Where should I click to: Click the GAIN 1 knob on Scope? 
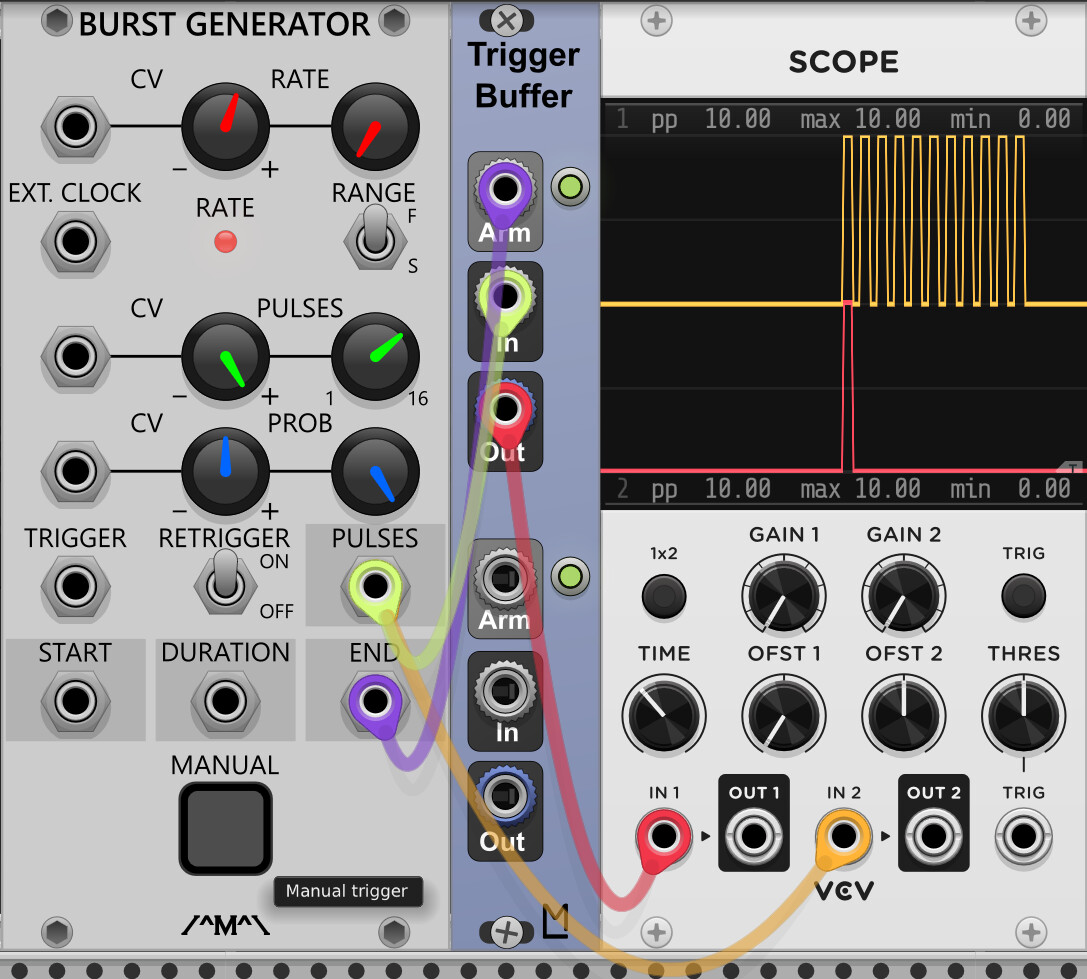pos(783,596)
